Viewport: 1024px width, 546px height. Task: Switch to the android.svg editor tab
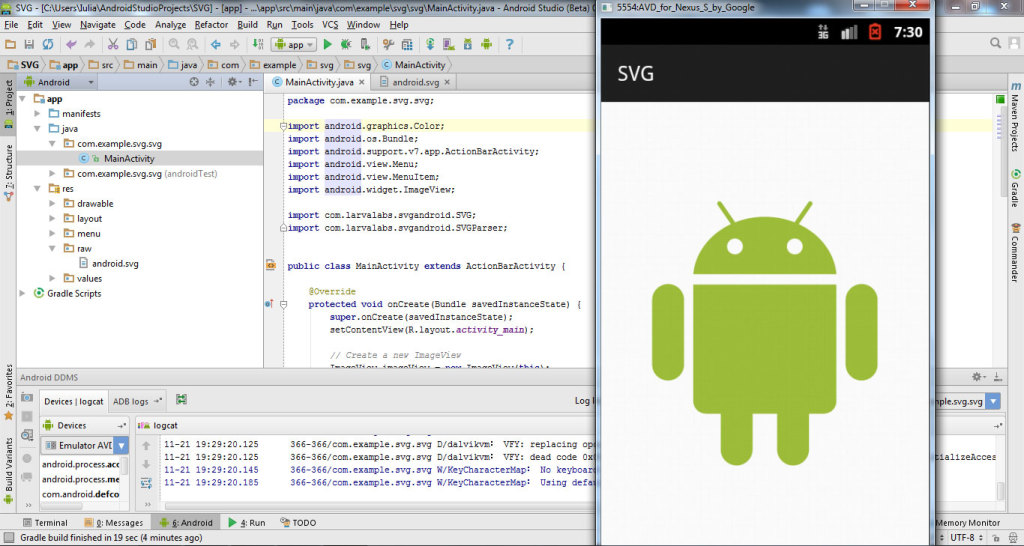point(414,82)
